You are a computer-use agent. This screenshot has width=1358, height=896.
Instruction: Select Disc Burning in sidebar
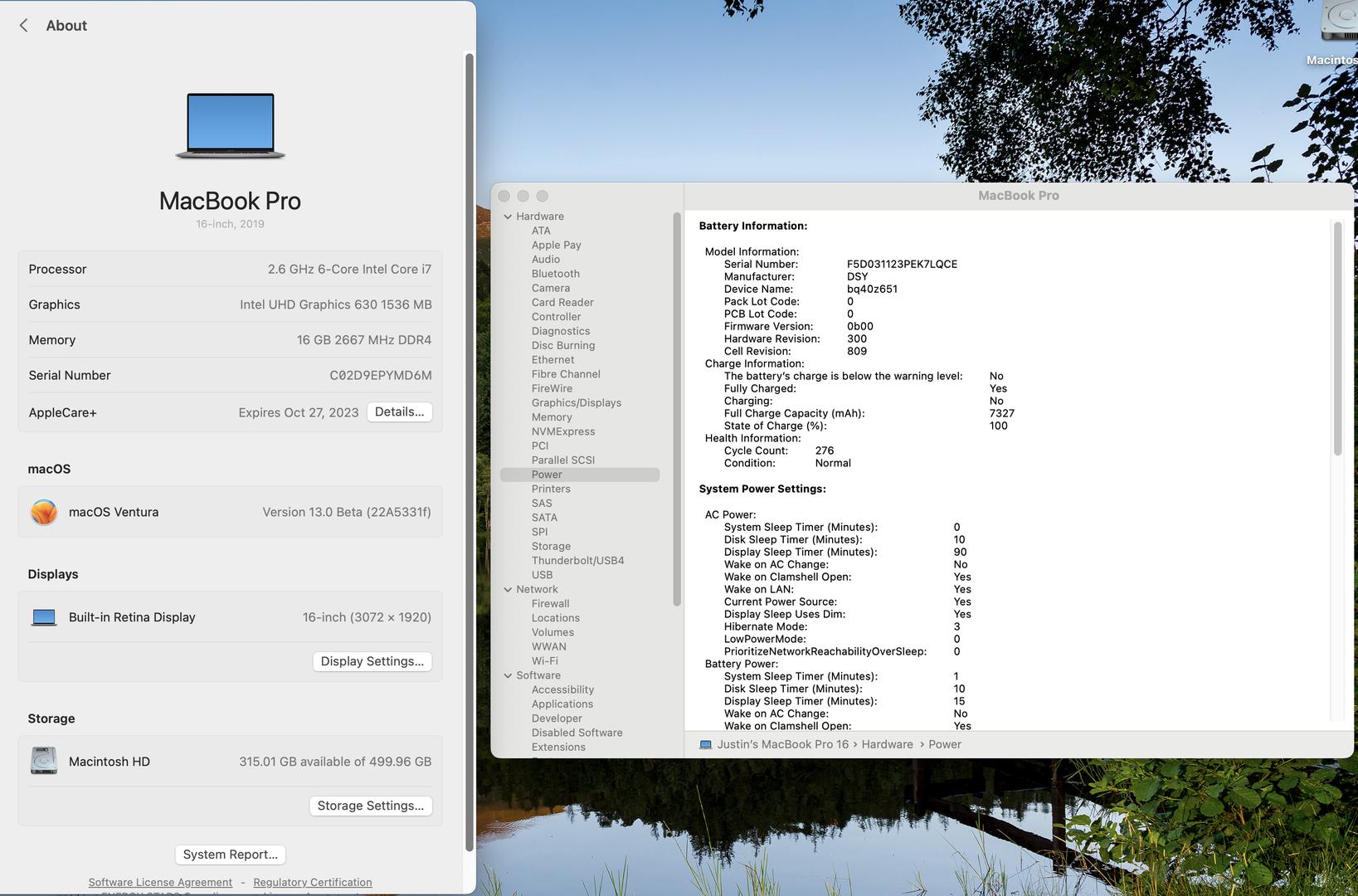(563, 346)
